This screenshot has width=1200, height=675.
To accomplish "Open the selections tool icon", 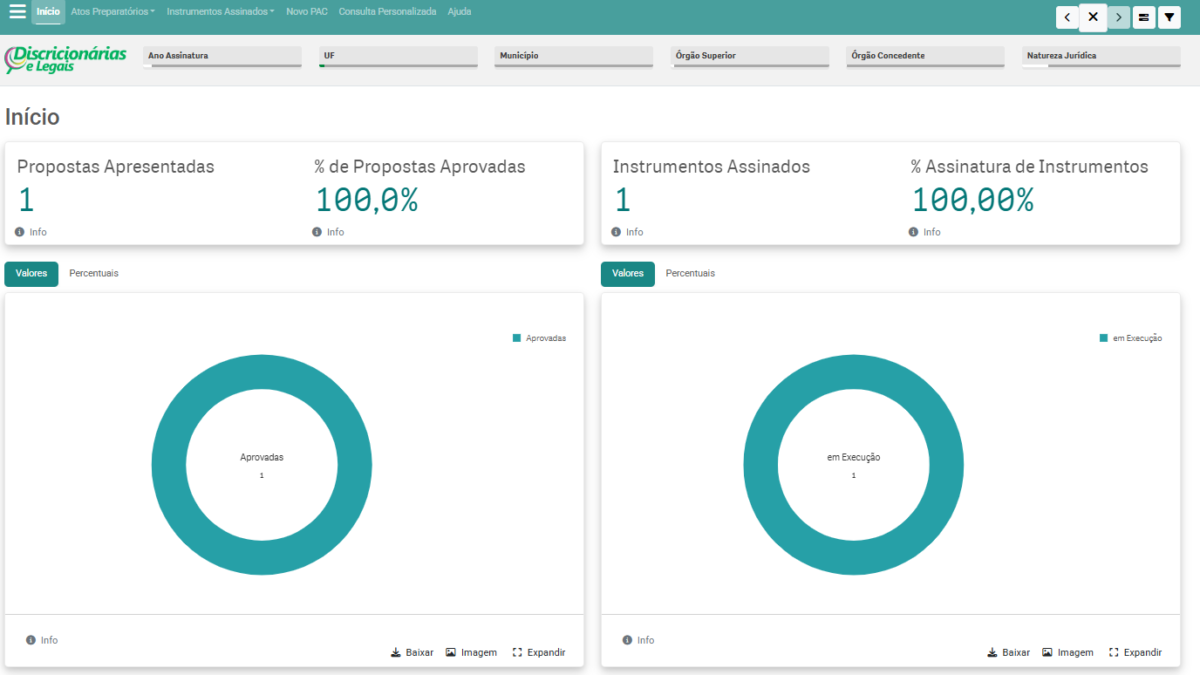I will [1144, 17].
